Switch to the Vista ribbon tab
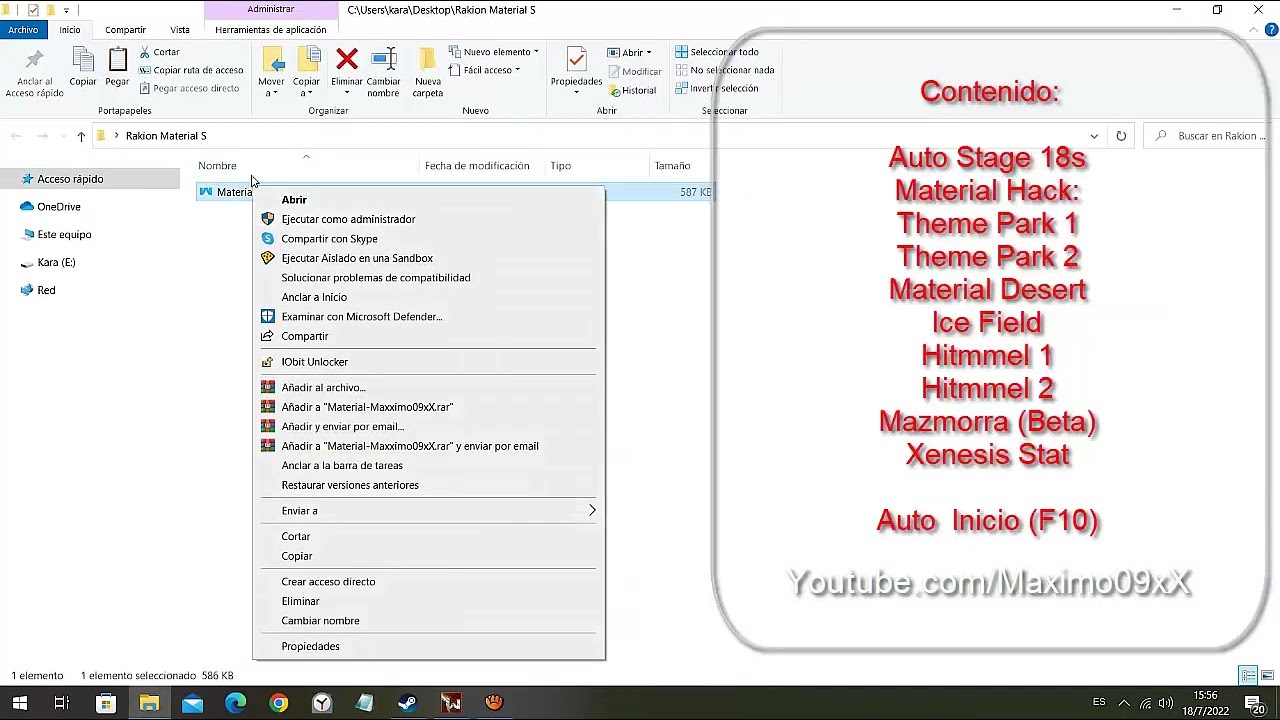Image resolution: width=1280 pixels, height=720 pixels. click(x=180, y=30)
